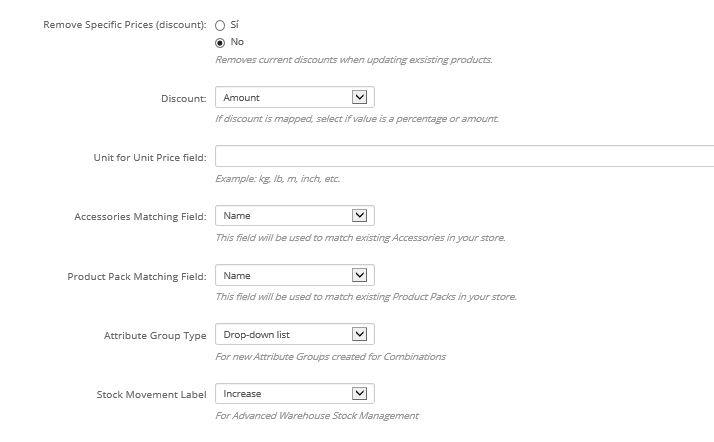Click the No option text label

pyautogui.click(x=237, y=42)
